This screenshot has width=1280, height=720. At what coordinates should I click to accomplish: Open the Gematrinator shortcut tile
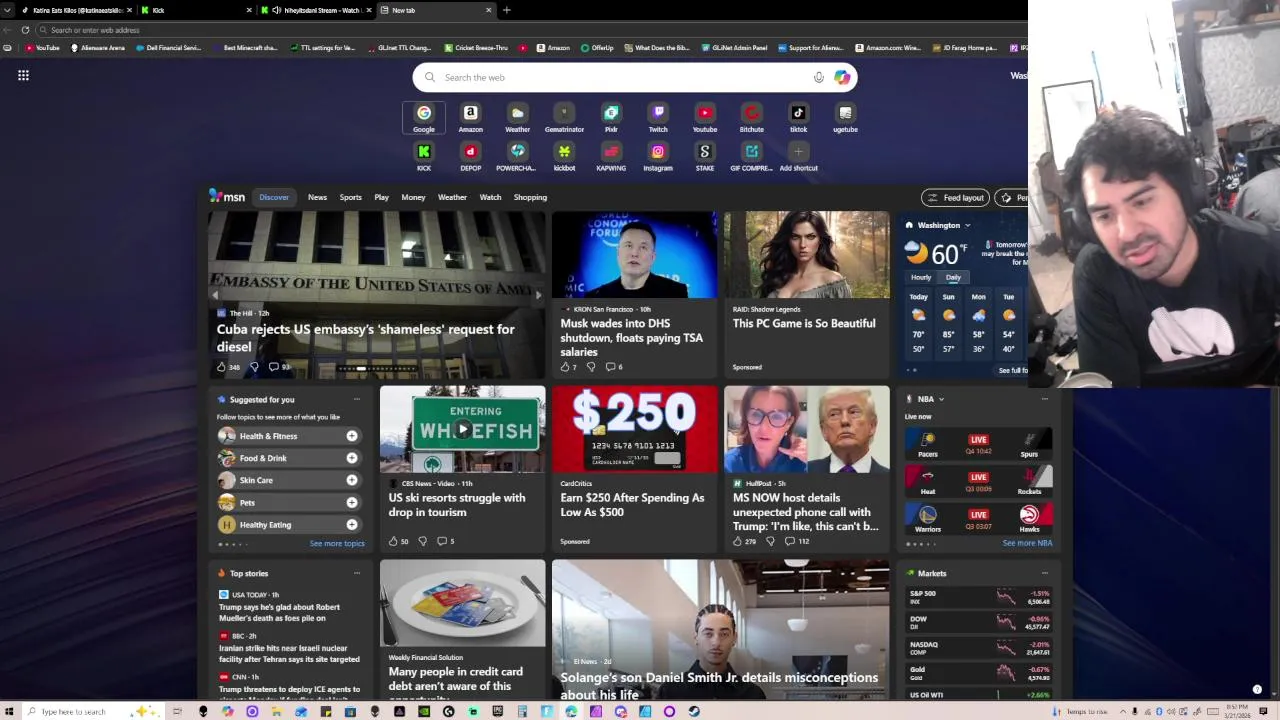point(564,118)
